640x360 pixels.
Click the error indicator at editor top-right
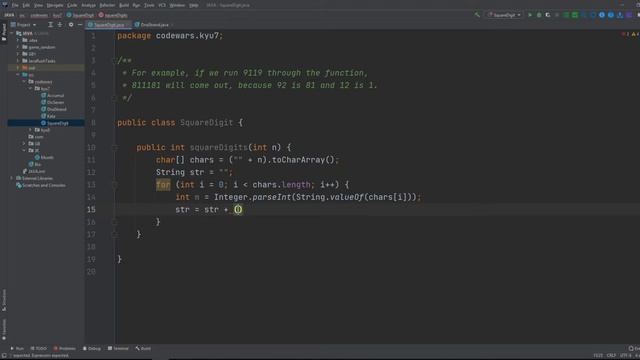point(625,34)
